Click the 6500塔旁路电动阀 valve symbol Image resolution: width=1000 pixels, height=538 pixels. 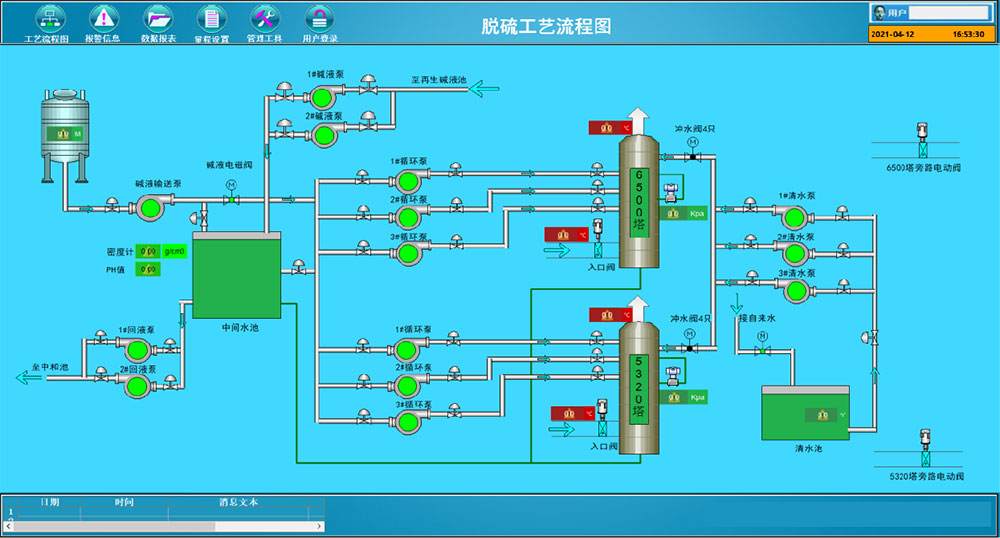[x=922, y=140]
